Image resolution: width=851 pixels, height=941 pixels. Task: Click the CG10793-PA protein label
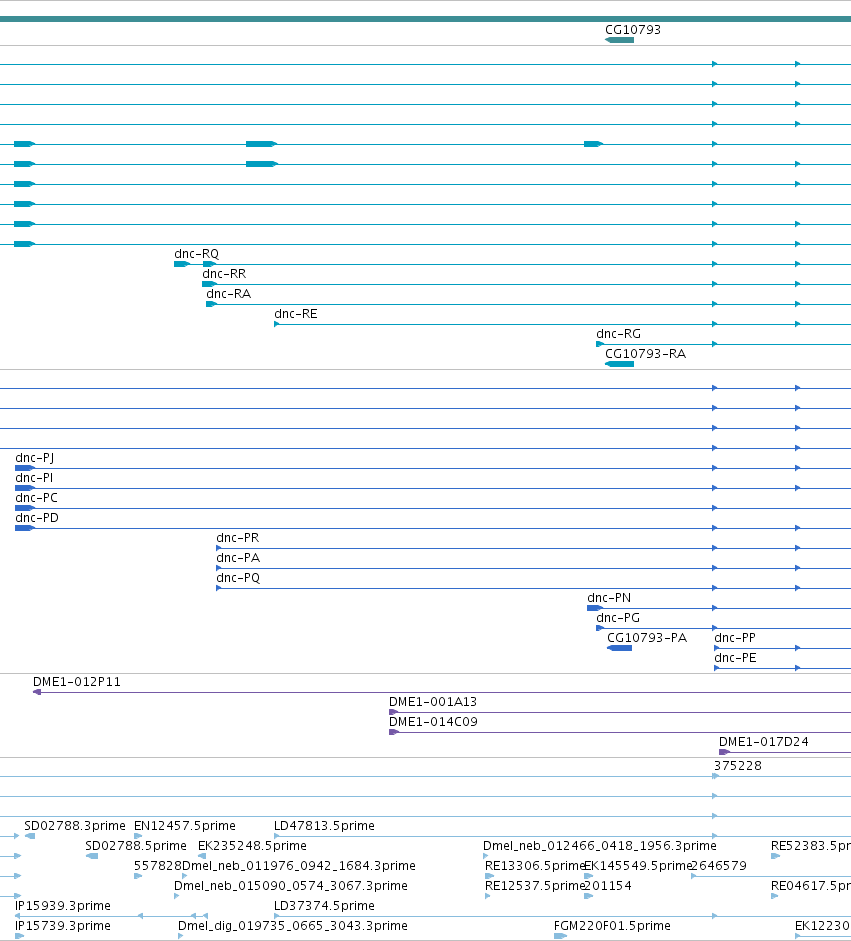coord(647,637)
